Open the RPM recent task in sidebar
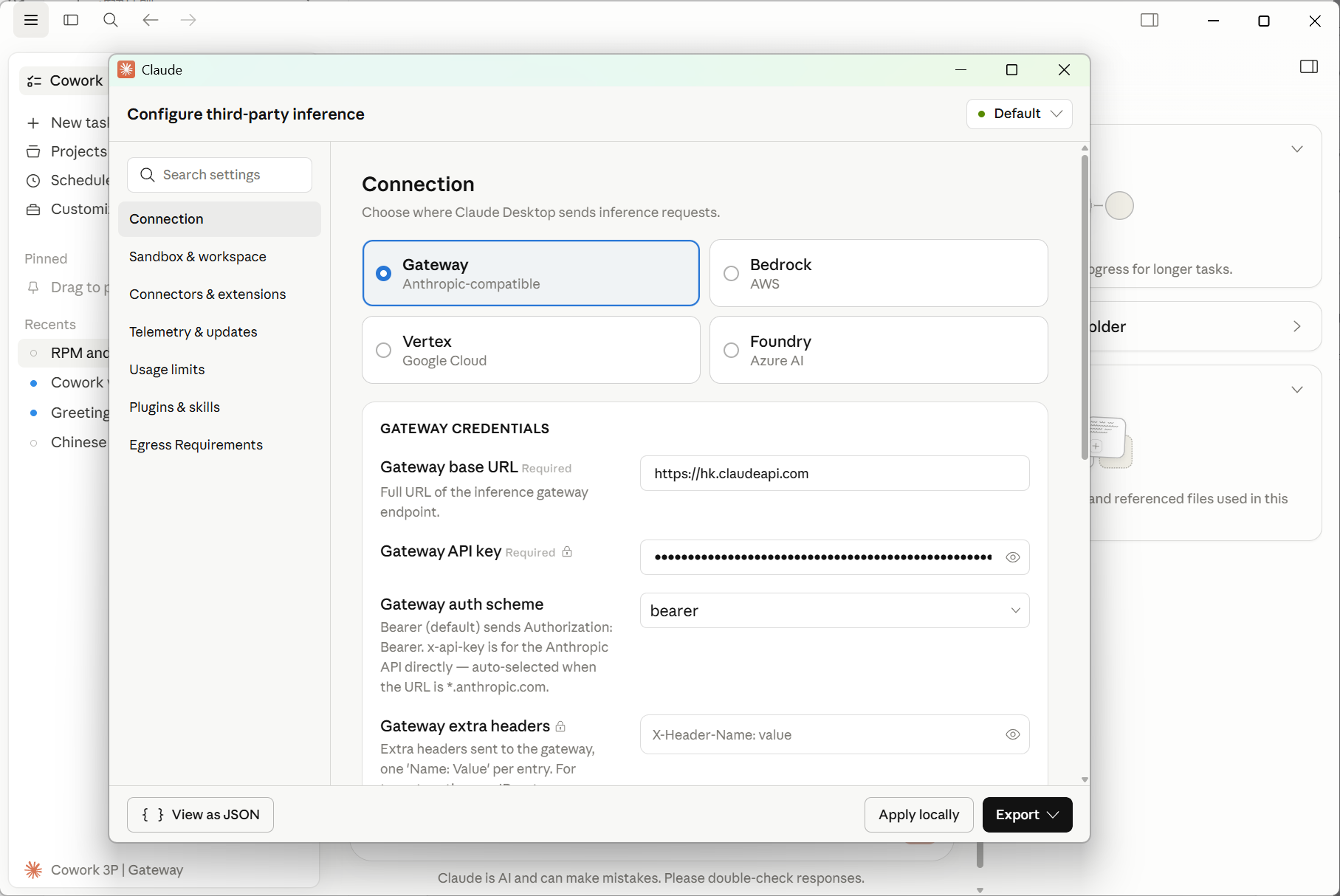This screenshot has width=1340, height=896. pyautogui.click(x=65, y=354)
